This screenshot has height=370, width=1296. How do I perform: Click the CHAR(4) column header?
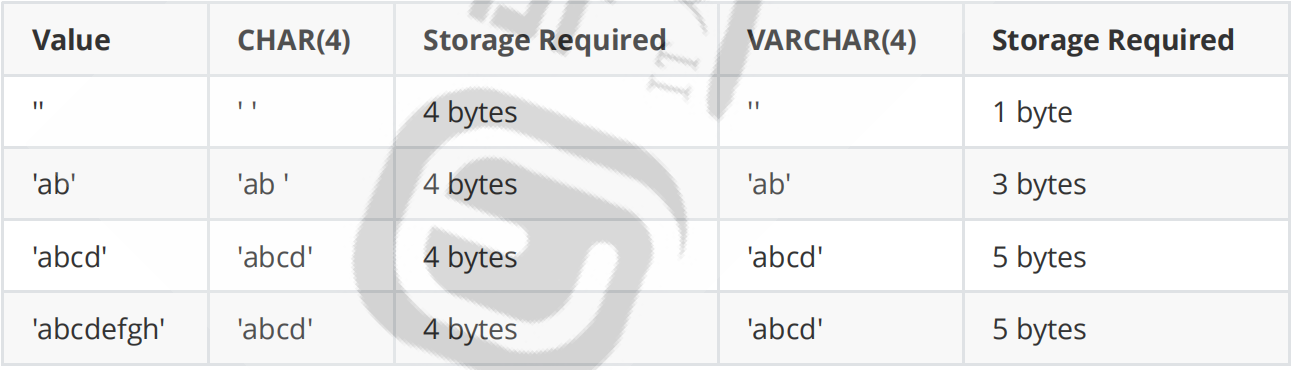(294, 41)
